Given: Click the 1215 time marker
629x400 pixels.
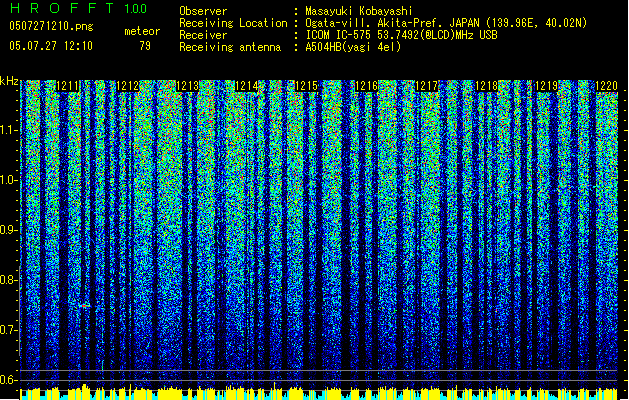Looking at the screenshot, I should pos(306,86).
